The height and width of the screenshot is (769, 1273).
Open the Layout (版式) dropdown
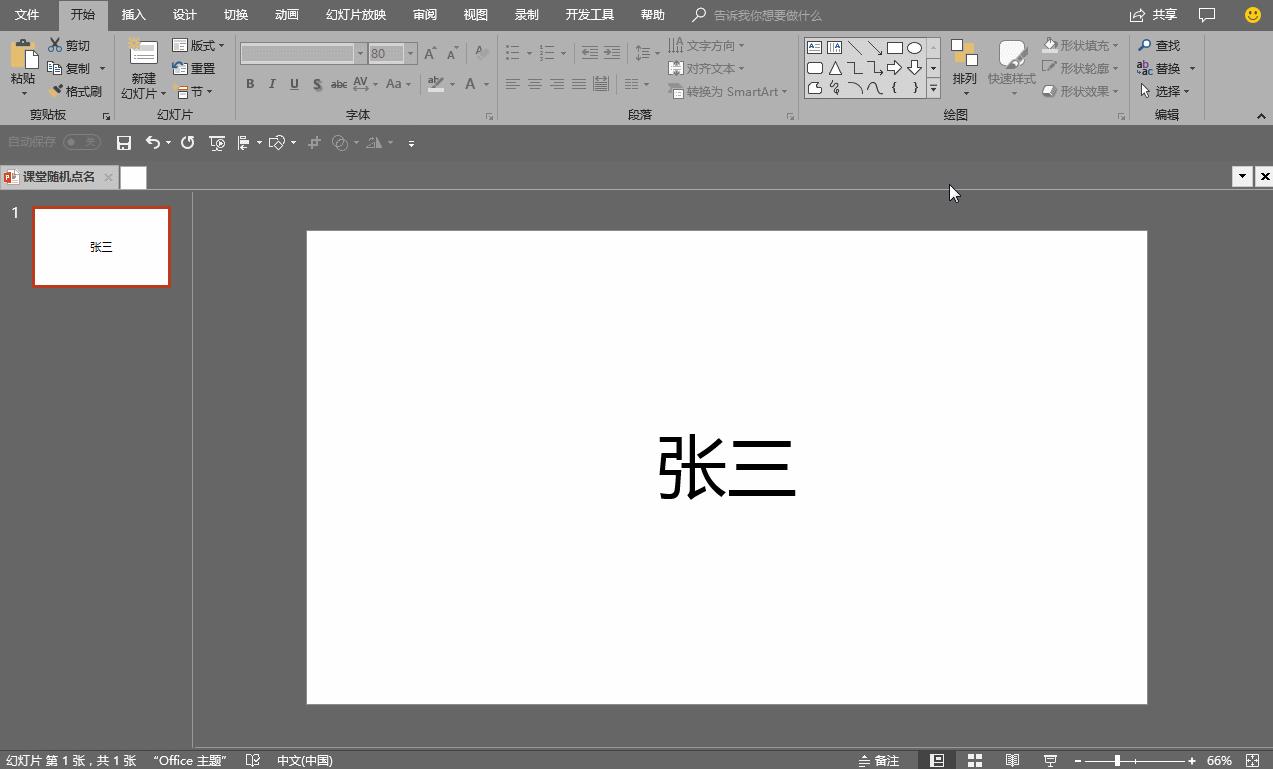tap(200, 44)
